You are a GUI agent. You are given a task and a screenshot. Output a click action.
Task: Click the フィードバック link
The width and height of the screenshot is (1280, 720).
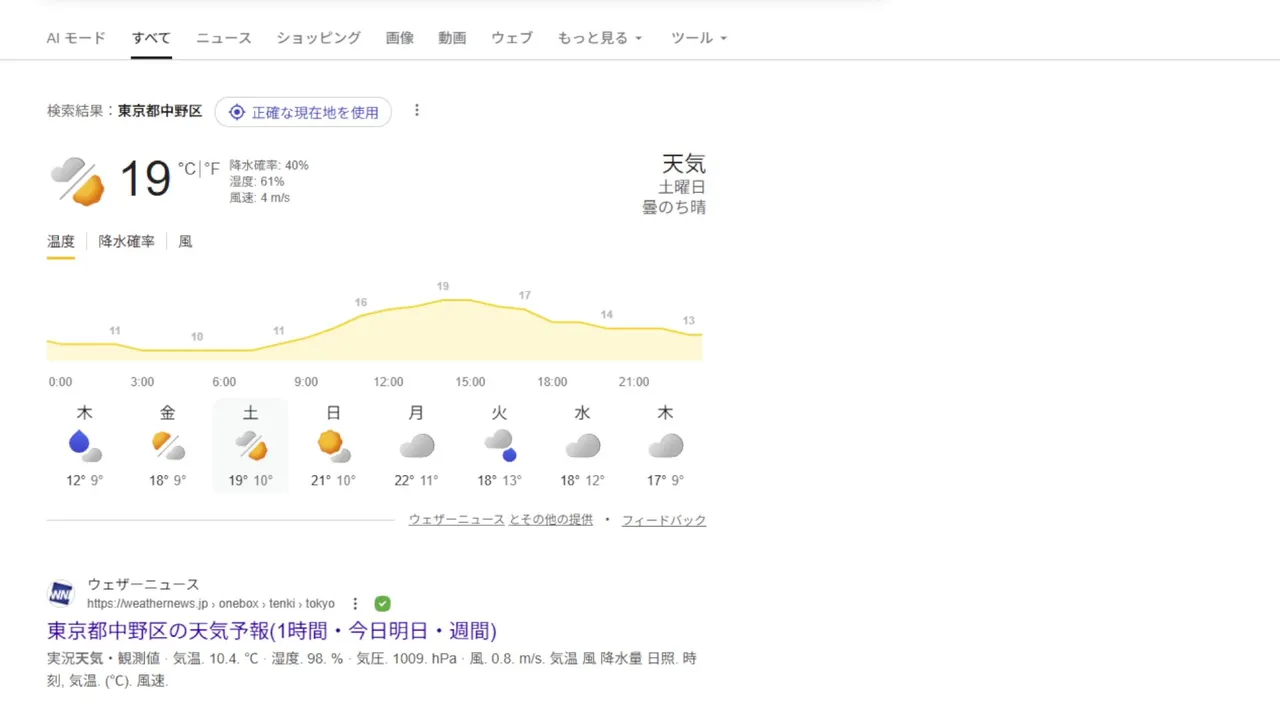click(664, 520)
